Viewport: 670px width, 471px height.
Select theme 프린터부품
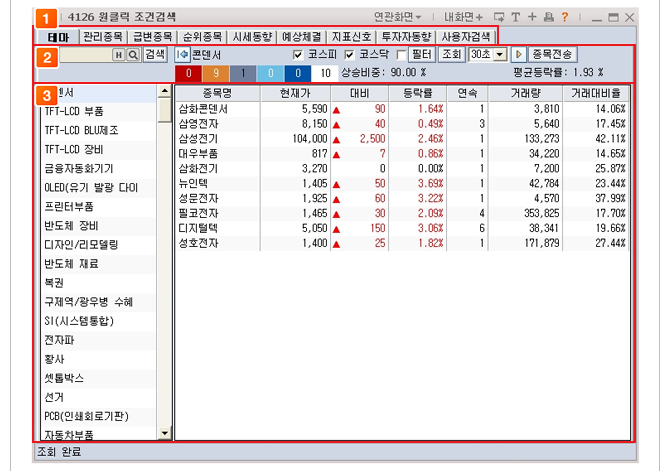(x=98, y=207)
